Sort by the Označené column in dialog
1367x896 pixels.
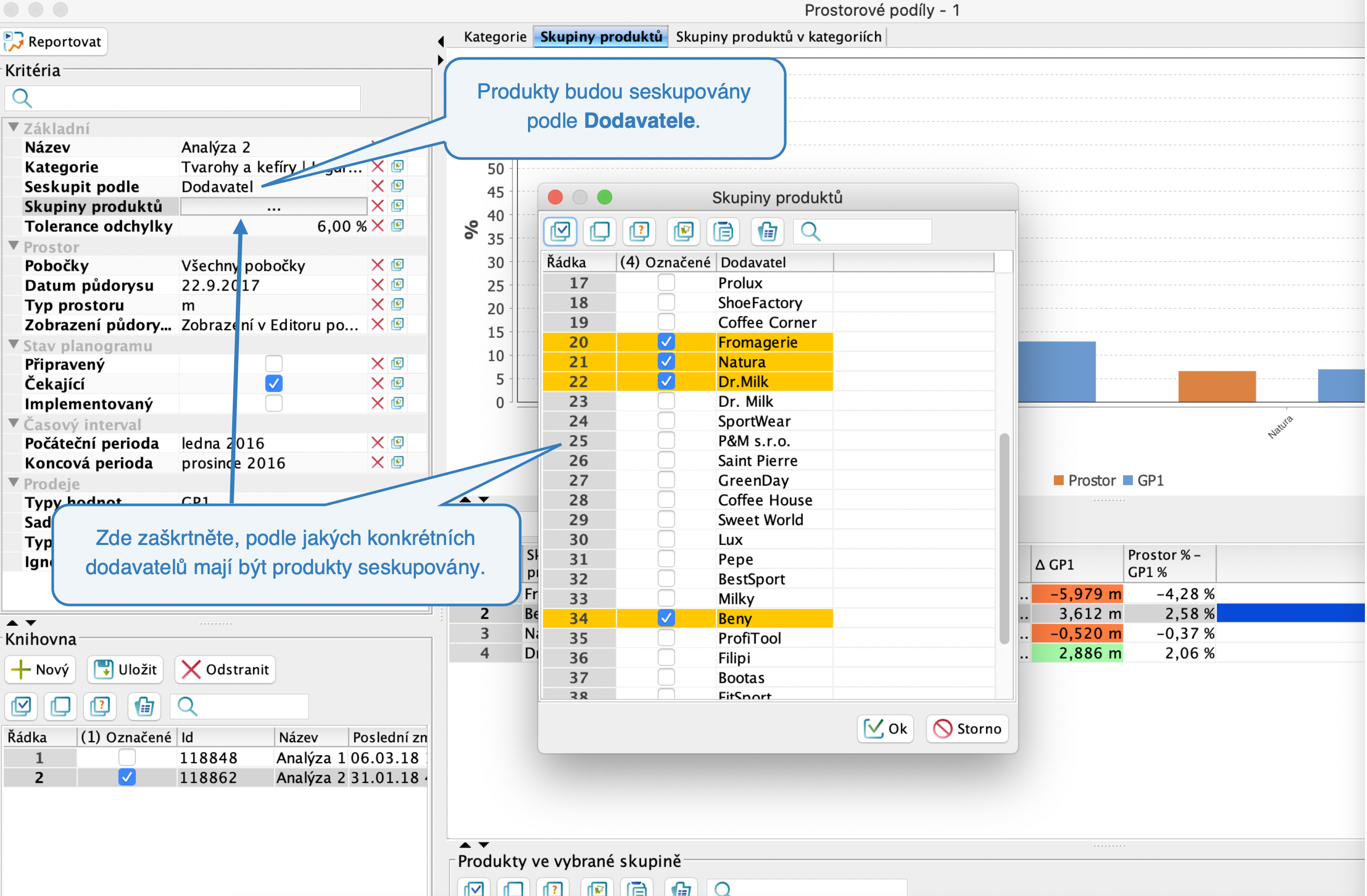[x=666, y=262]
